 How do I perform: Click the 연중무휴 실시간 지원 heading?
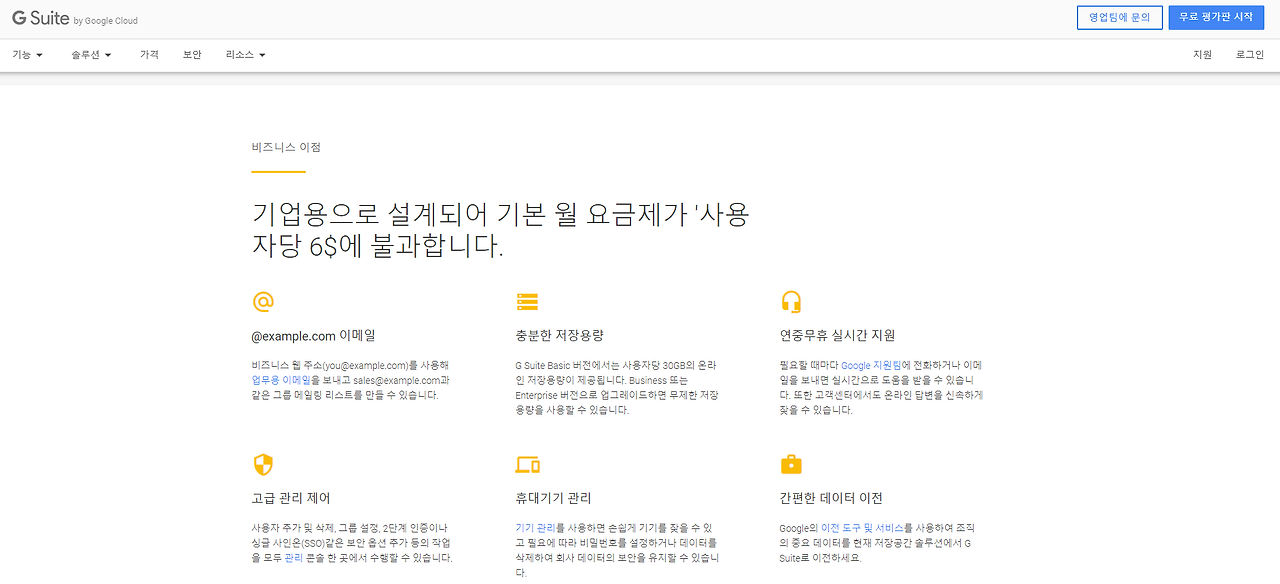[837, 336]
